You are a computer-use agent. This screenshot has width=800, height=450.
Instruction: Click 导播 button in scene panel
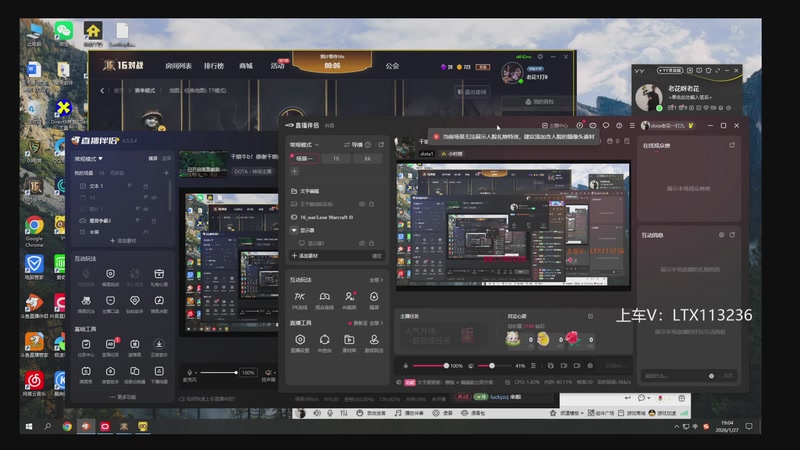tap(353, 145)
